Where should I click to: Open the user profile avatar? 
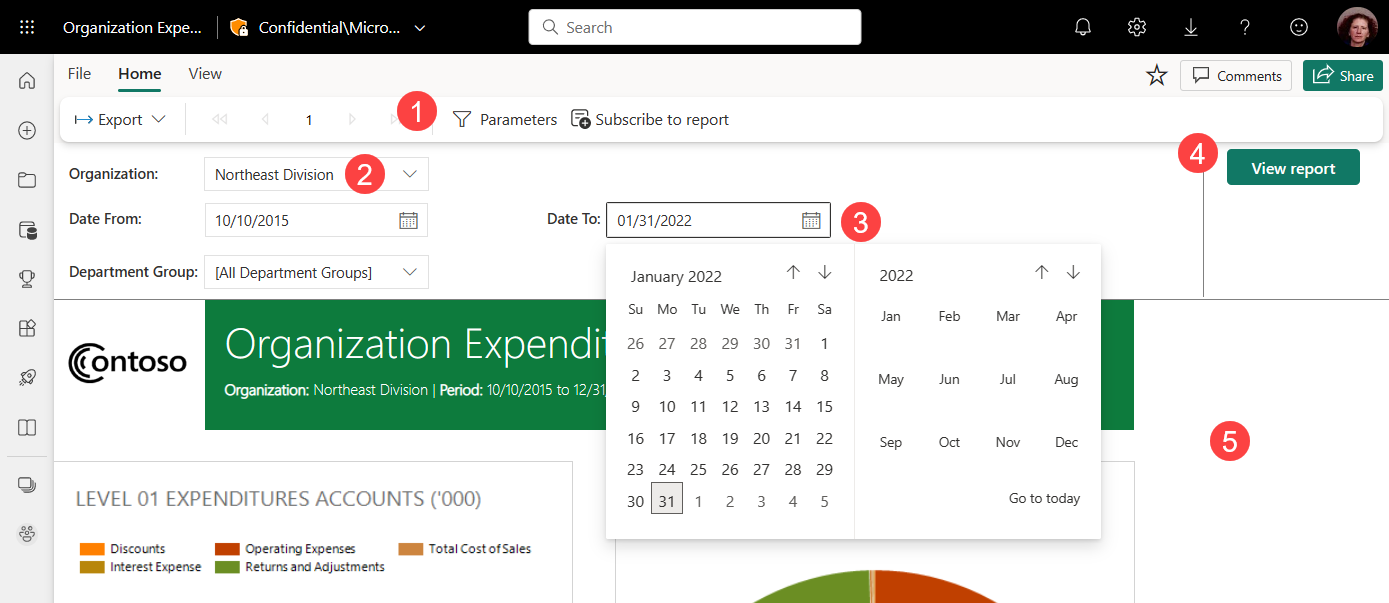tap(1357, 27)
